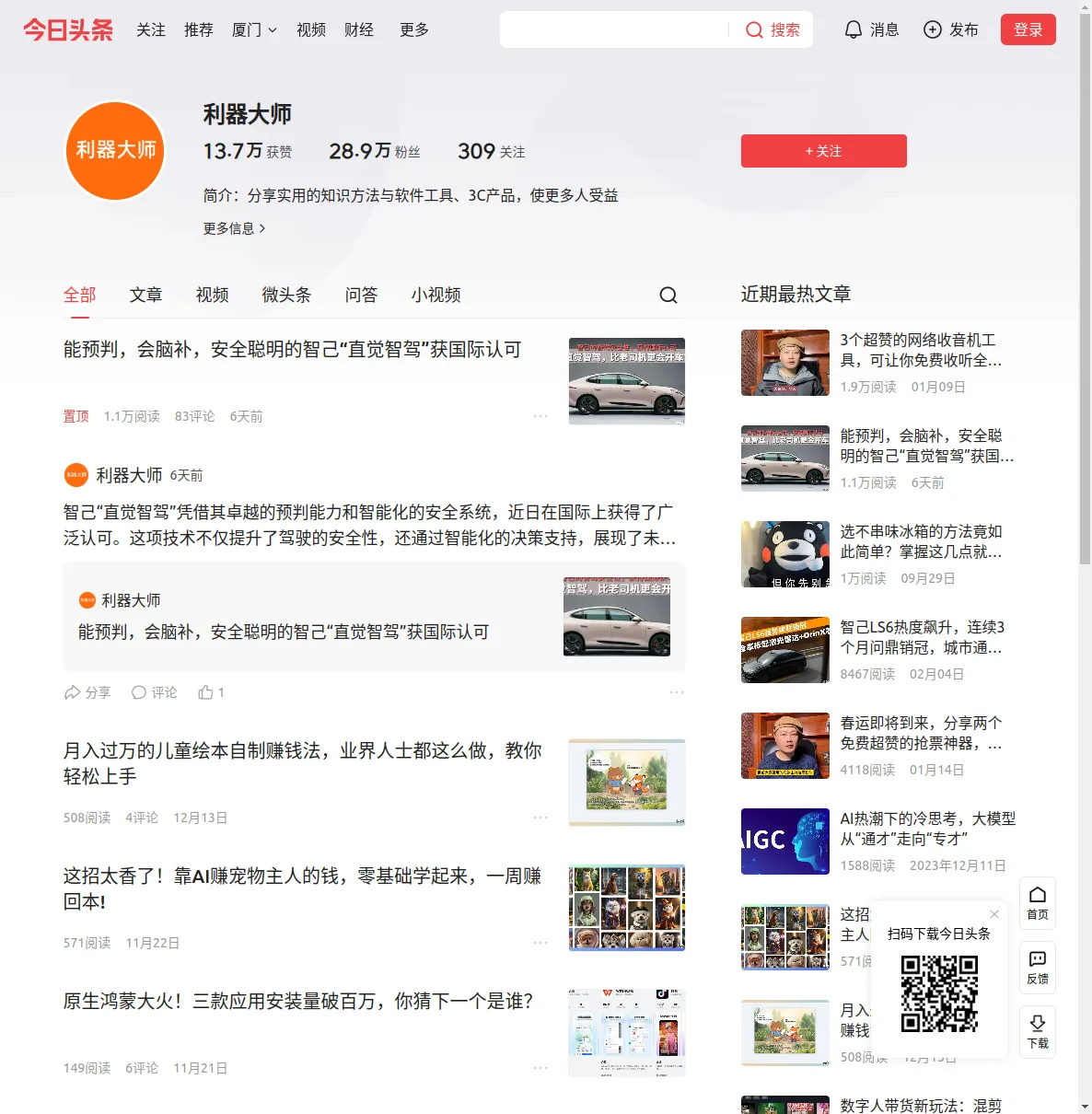Open quoted article card inside micro-post
The image size is (1092, 1114).
tap(375, 618)
